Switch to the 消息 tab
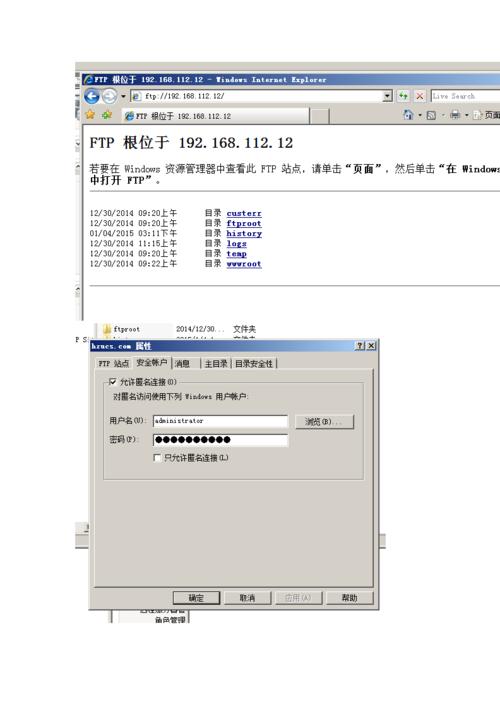This screenshot has width=500, height=707. pyautogui.click(x=182, y=363)
